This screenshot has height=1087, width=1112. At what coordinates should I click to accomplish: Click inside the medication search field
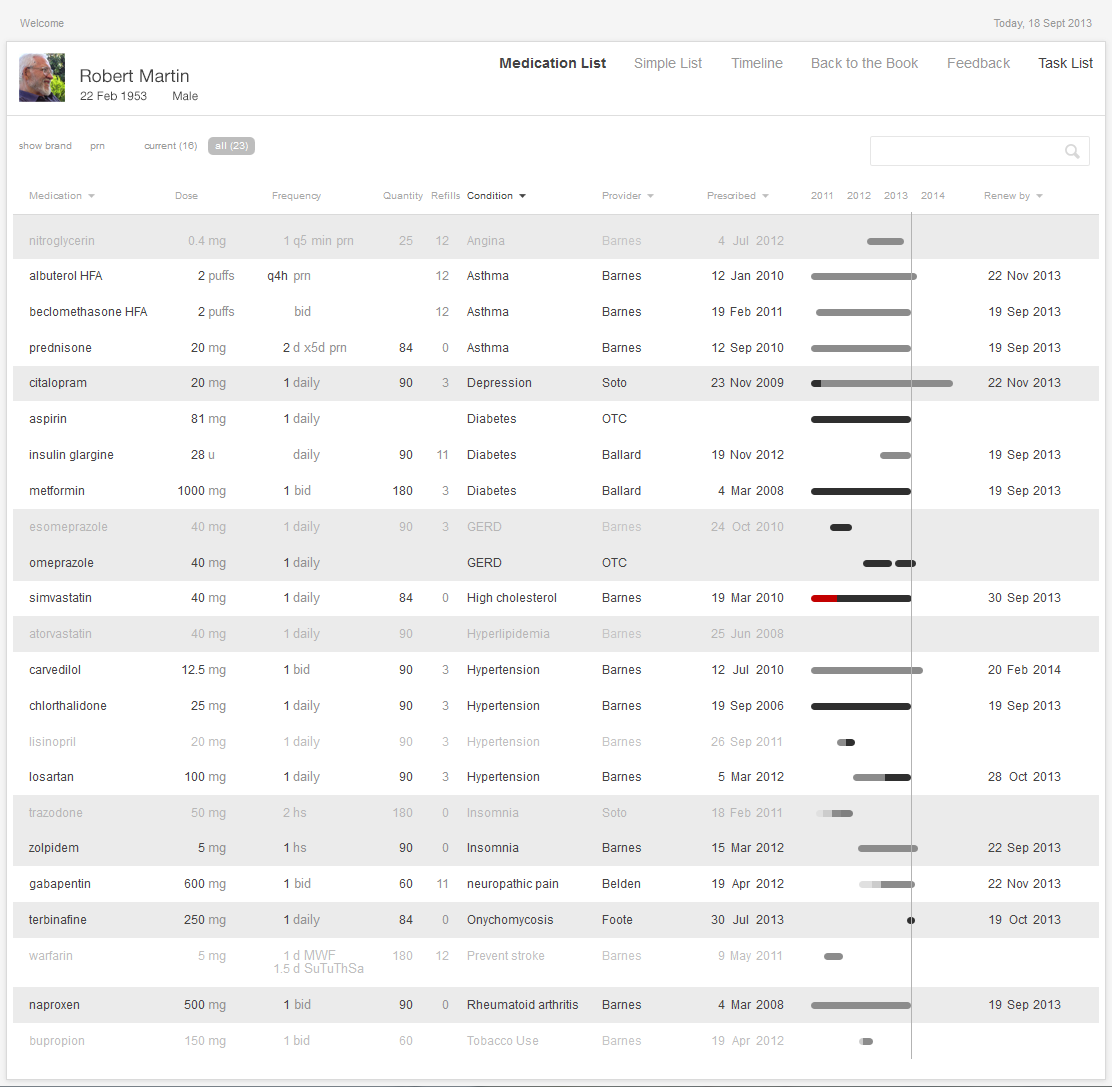click(965, 152)
